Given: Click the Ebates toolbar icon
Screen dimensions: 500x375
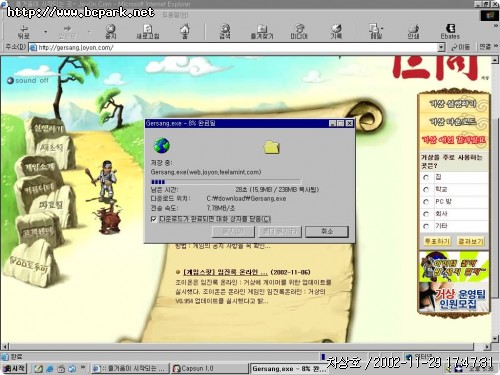Looking at the screenshot, I should (x=450, y=31).
